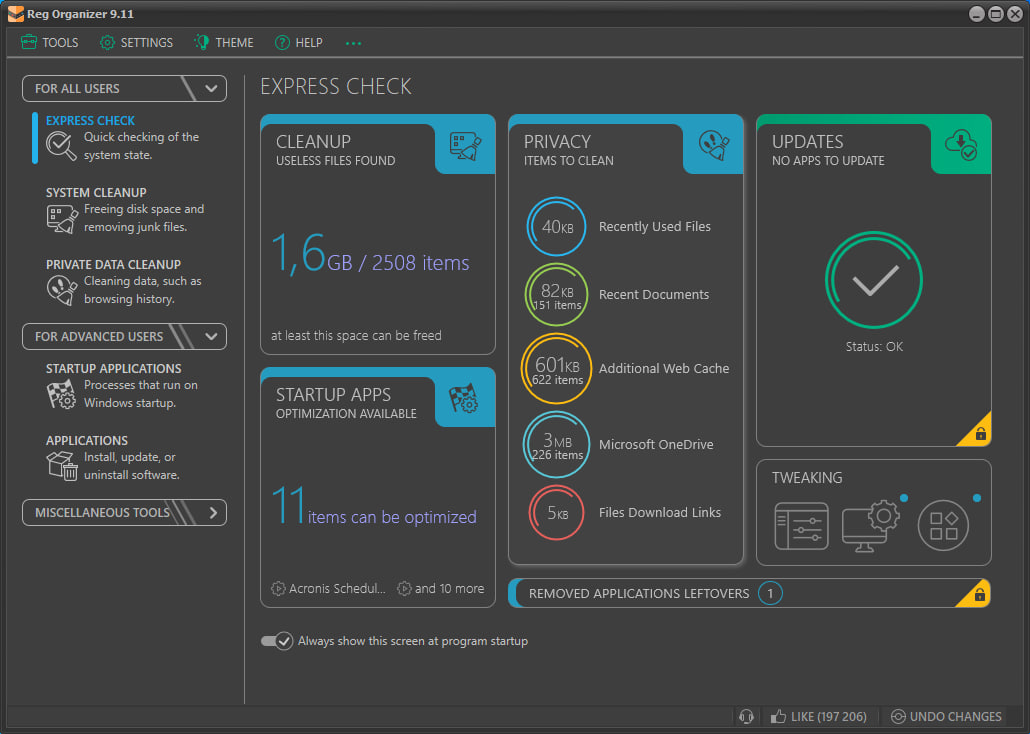The width and height of the screenshot is (1030, 734).
Task: Click the Updates card yellow lock icon
Action: [979, 434]
